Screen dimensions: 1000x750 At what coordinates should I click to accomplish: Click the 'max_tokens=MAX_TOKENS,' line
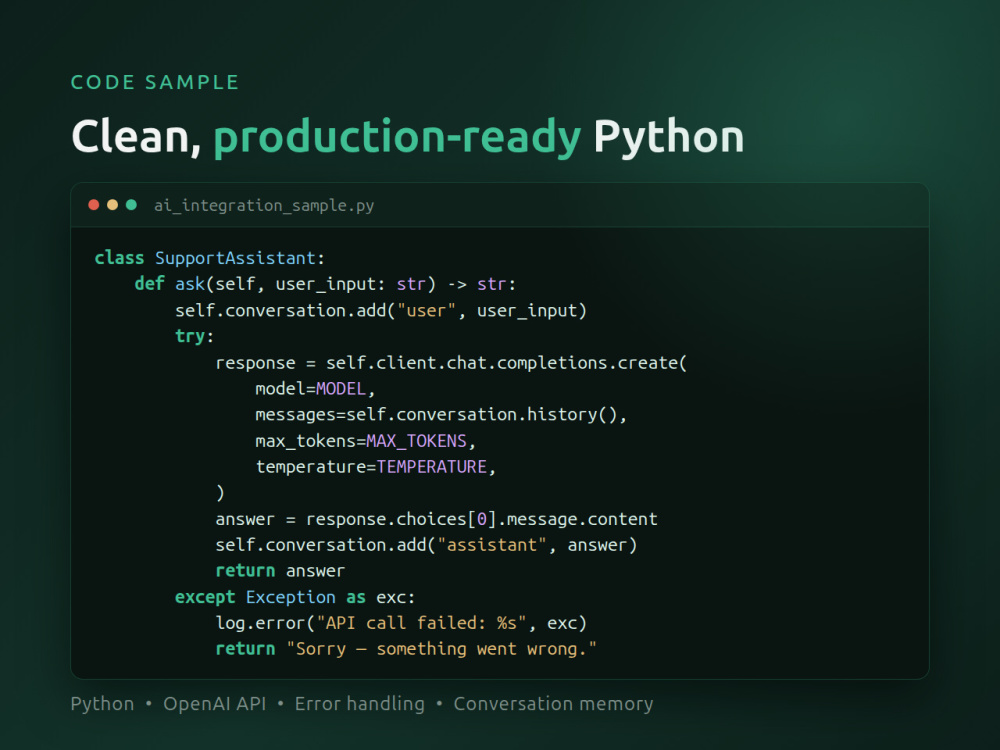(x=365, y=441)
